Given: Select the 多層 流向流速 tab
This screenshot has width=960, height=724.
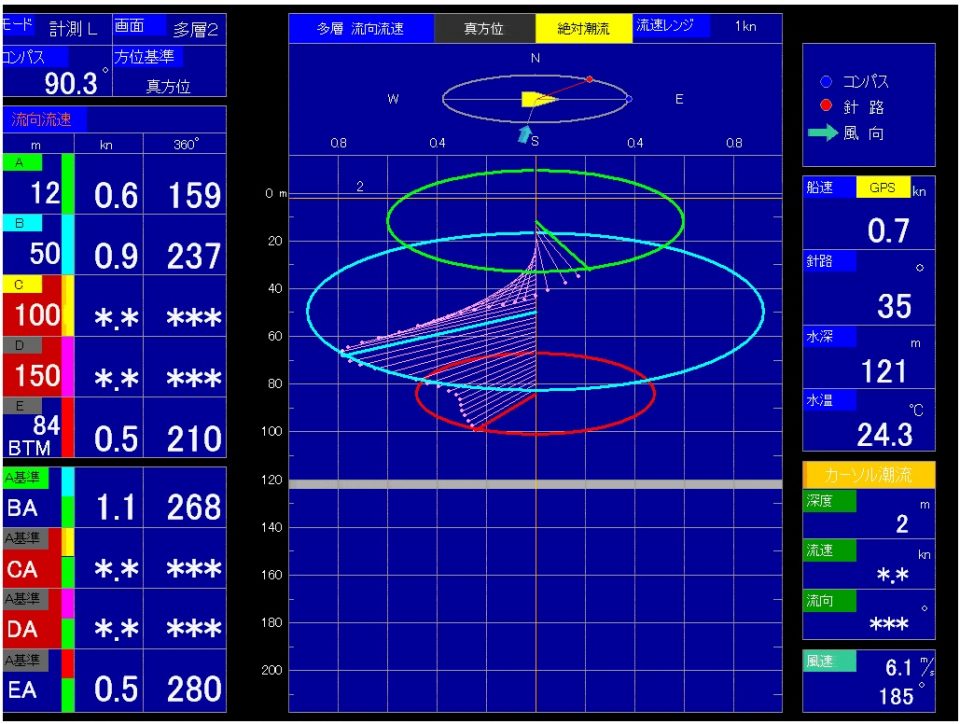Looking at the screenshot, I should click(x=361, y=28).
